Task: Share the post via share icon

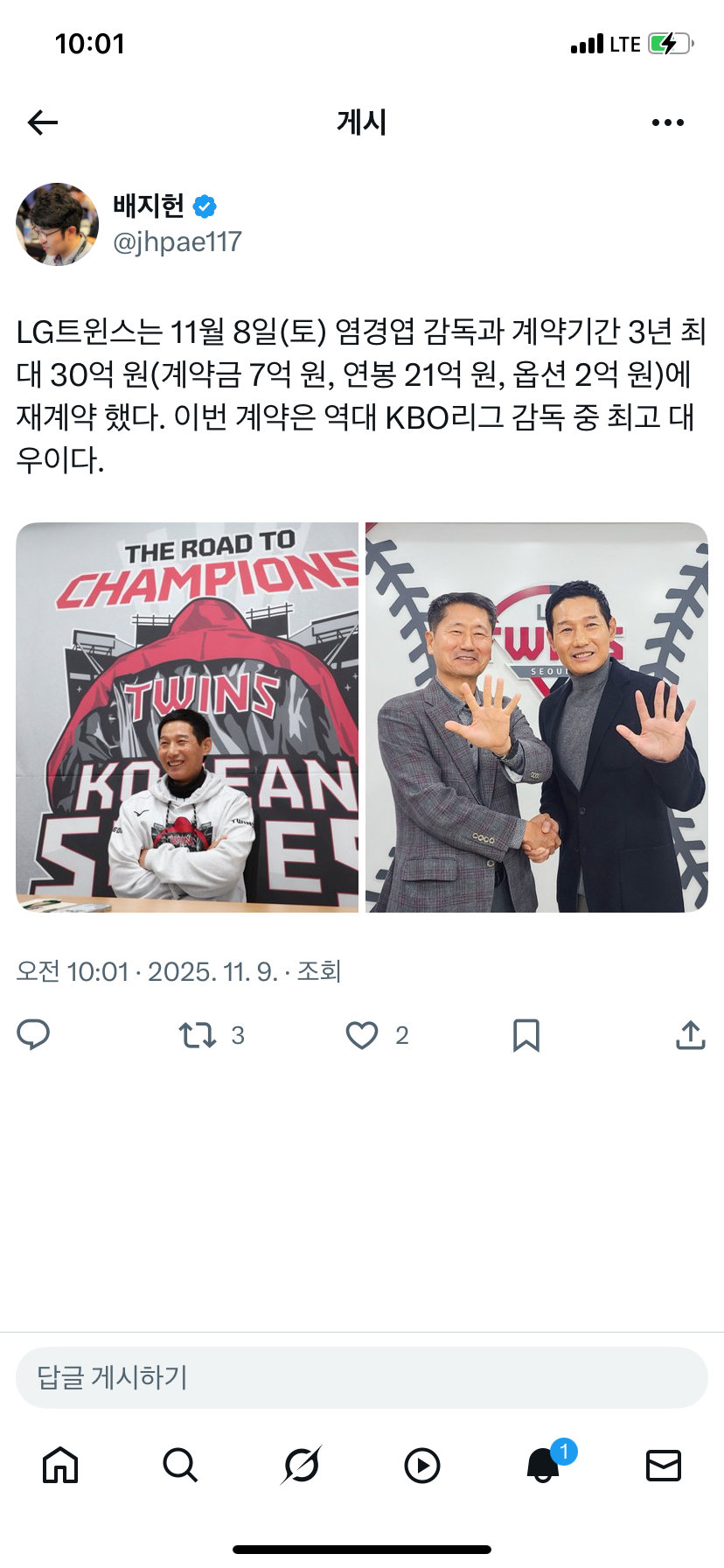Action: click(x=691, y=1034)
